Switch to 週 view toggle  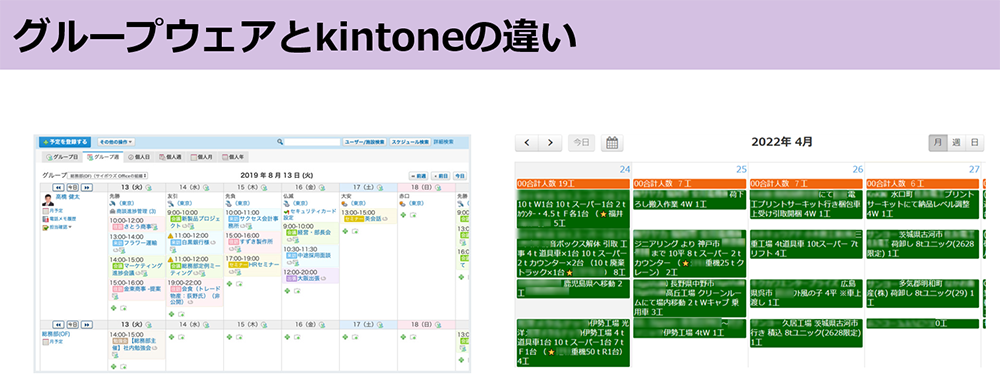coord(956,142)
